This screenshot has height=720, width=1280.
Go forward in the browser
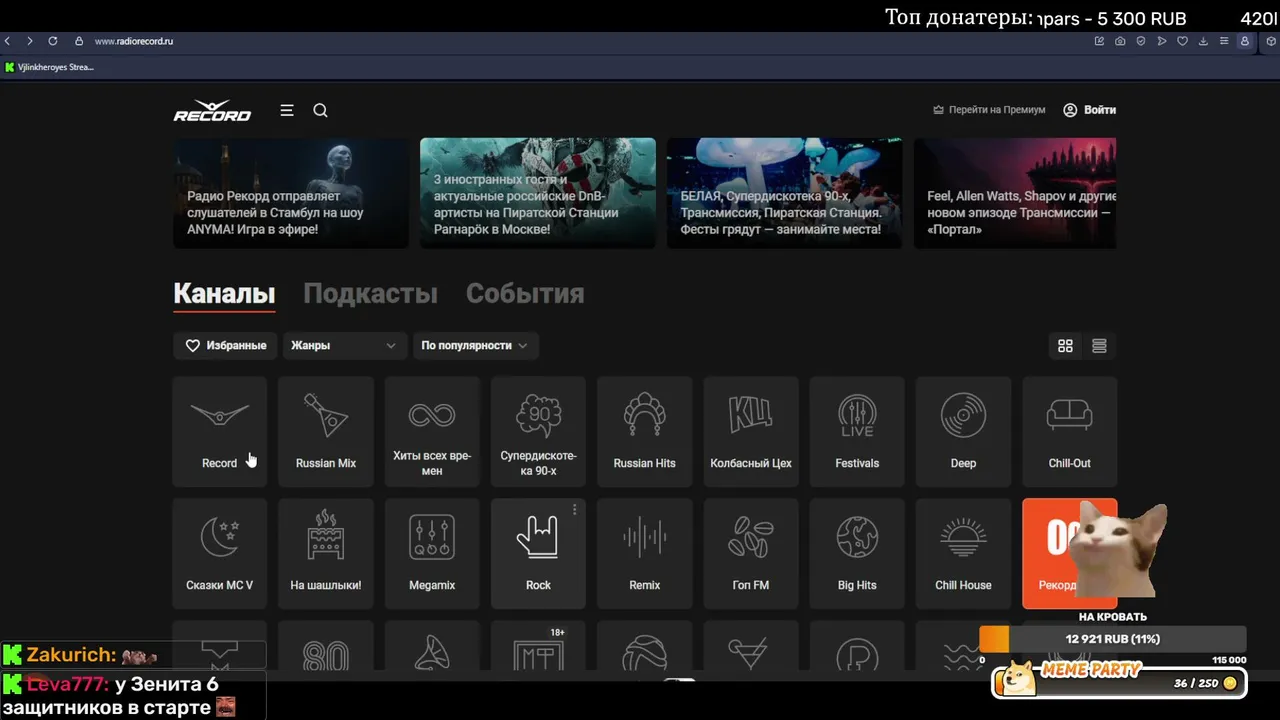tap(30, 41)
